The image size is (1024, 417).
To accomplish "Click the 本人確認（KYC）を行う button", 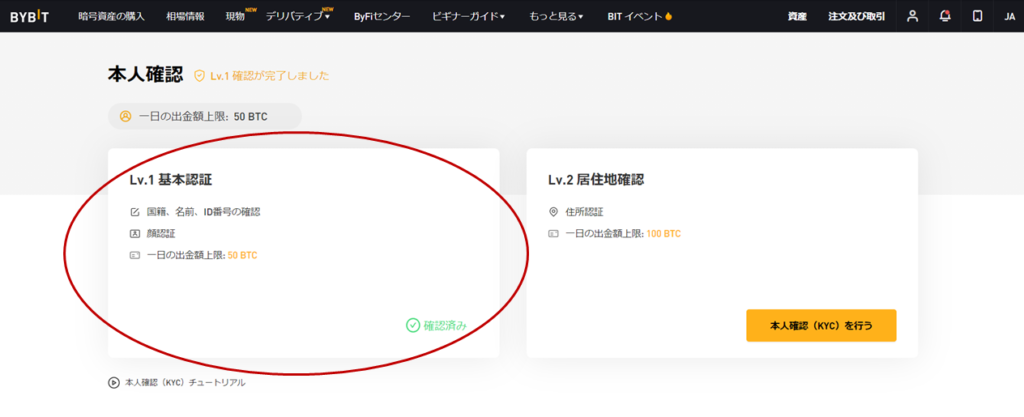I will click(822, 325).
